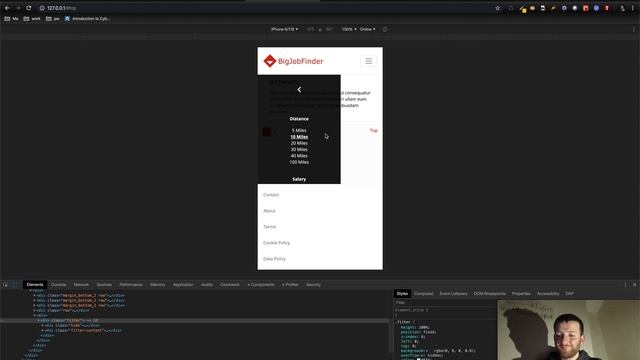Switch to the Memory tab
The width and height of the screenshot is (640, 360).
(x=158, y=284)
